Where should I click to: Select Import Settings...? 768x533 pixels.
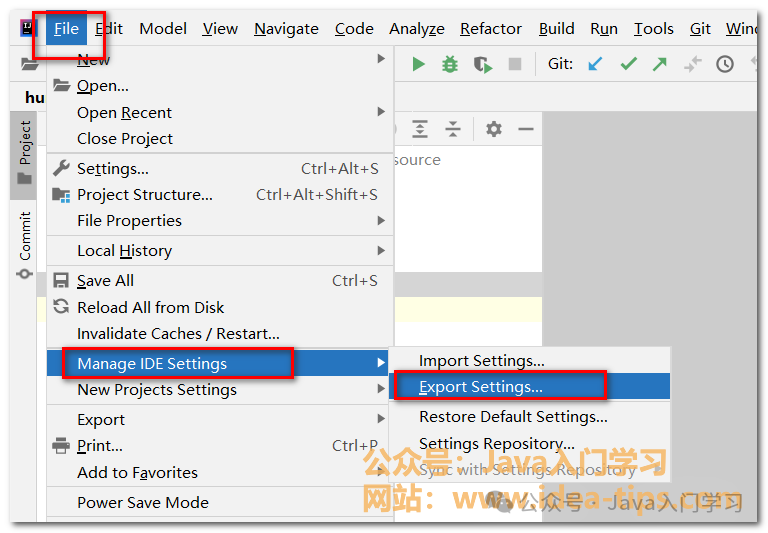tap(530, 361)
